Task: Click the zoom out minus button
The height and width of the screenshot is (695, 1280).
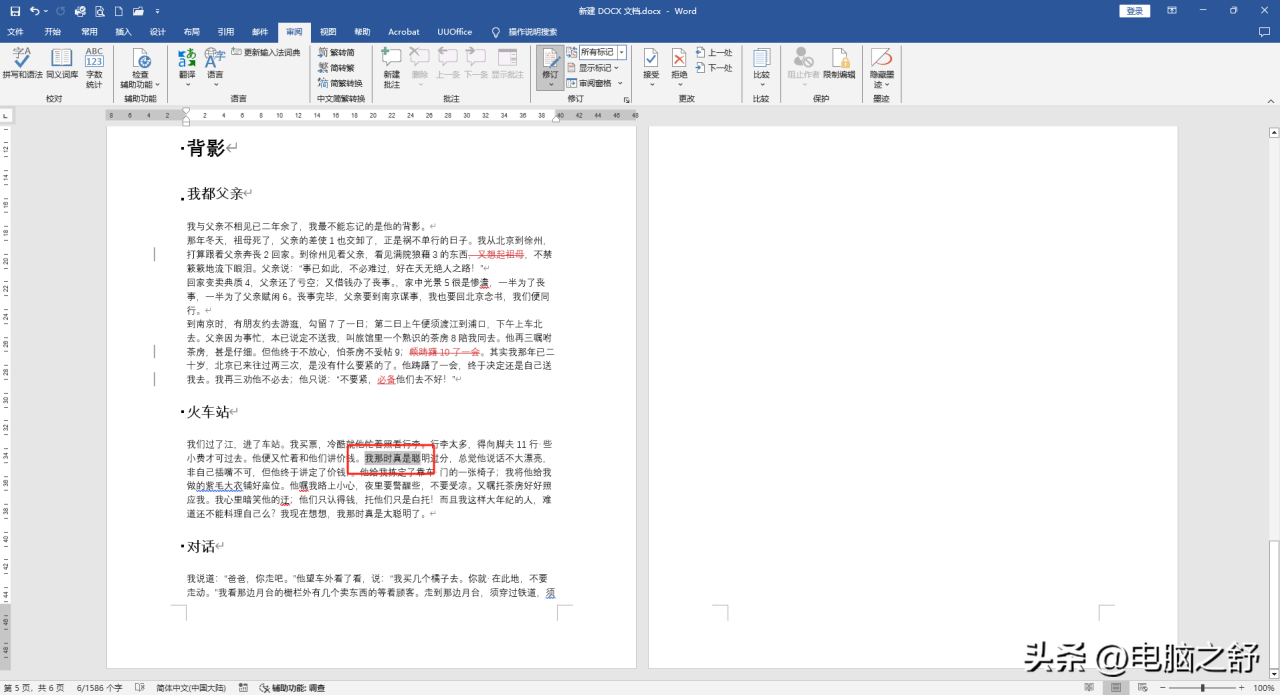Action: coord(1165,688)
